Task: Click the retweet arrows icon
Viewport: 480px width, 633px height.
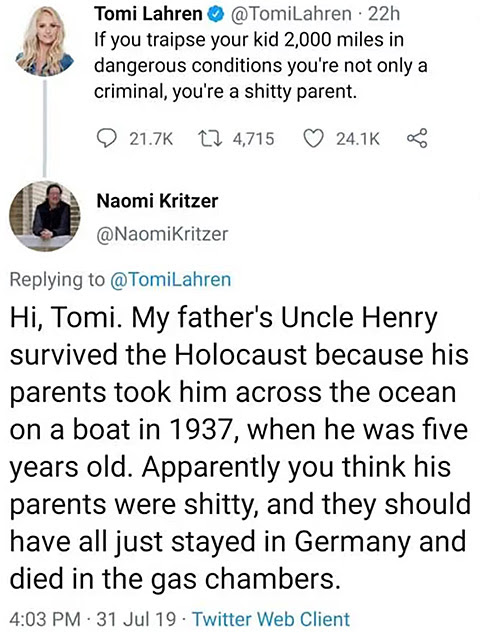Action: coord(211,139)
